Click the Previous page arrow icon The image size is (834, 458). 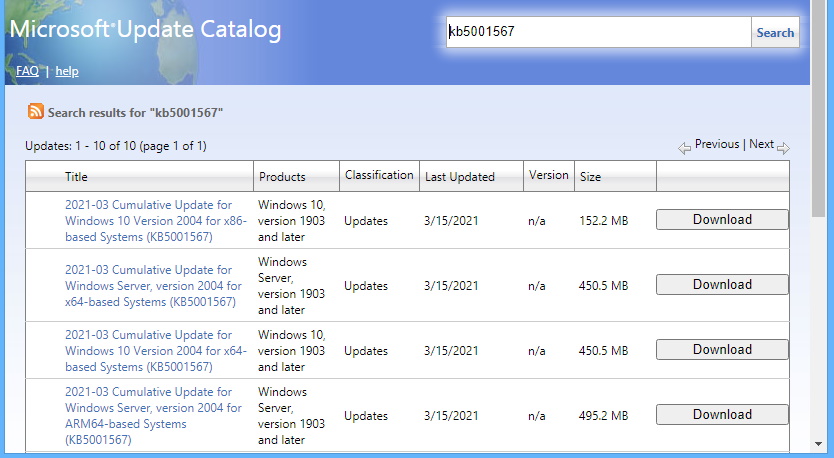click(685, 148)
